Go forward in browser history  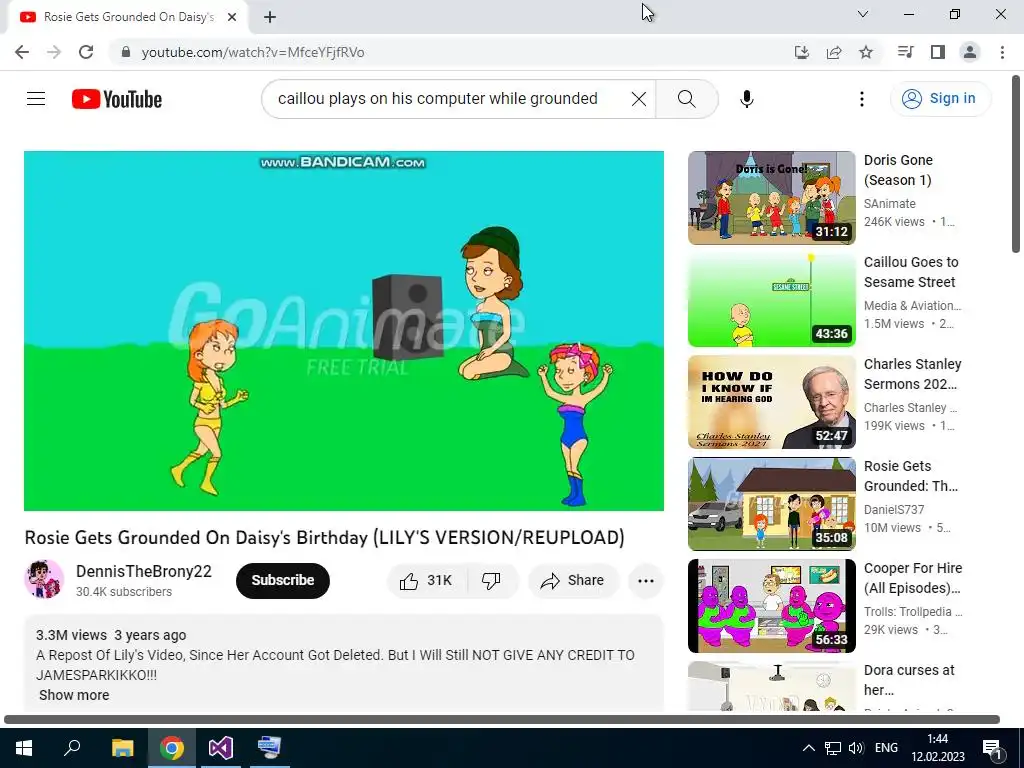(x=54, y=52)
